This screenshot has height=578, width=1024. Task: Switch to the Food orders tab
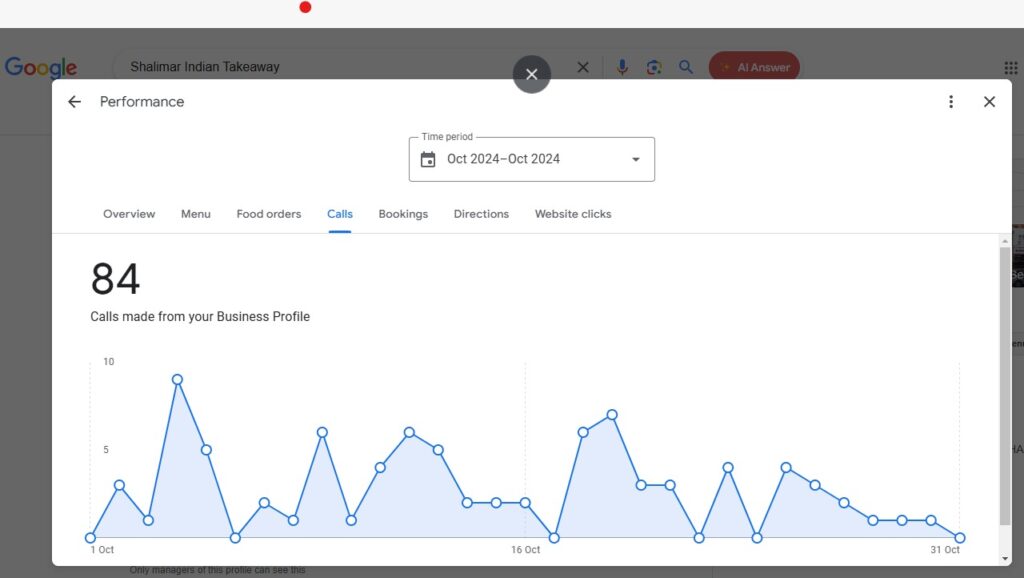[x=268, y=214]
